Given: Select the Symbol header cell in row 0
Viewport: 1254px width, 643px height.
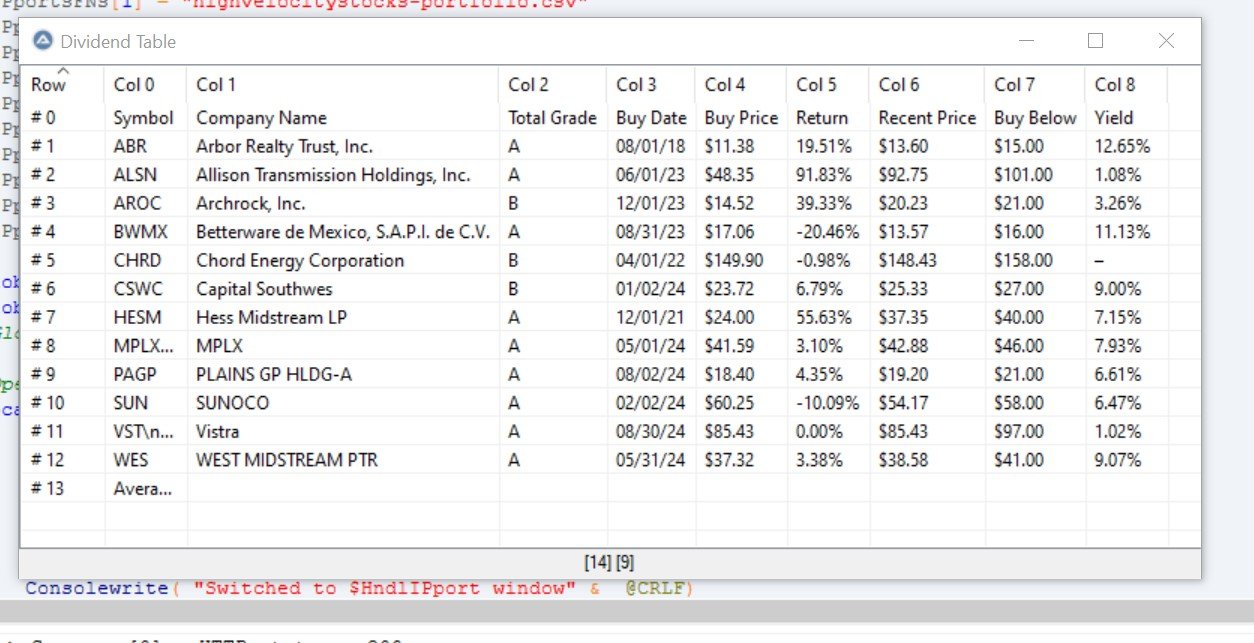Looking at the screenshot, I should point(145,117).
